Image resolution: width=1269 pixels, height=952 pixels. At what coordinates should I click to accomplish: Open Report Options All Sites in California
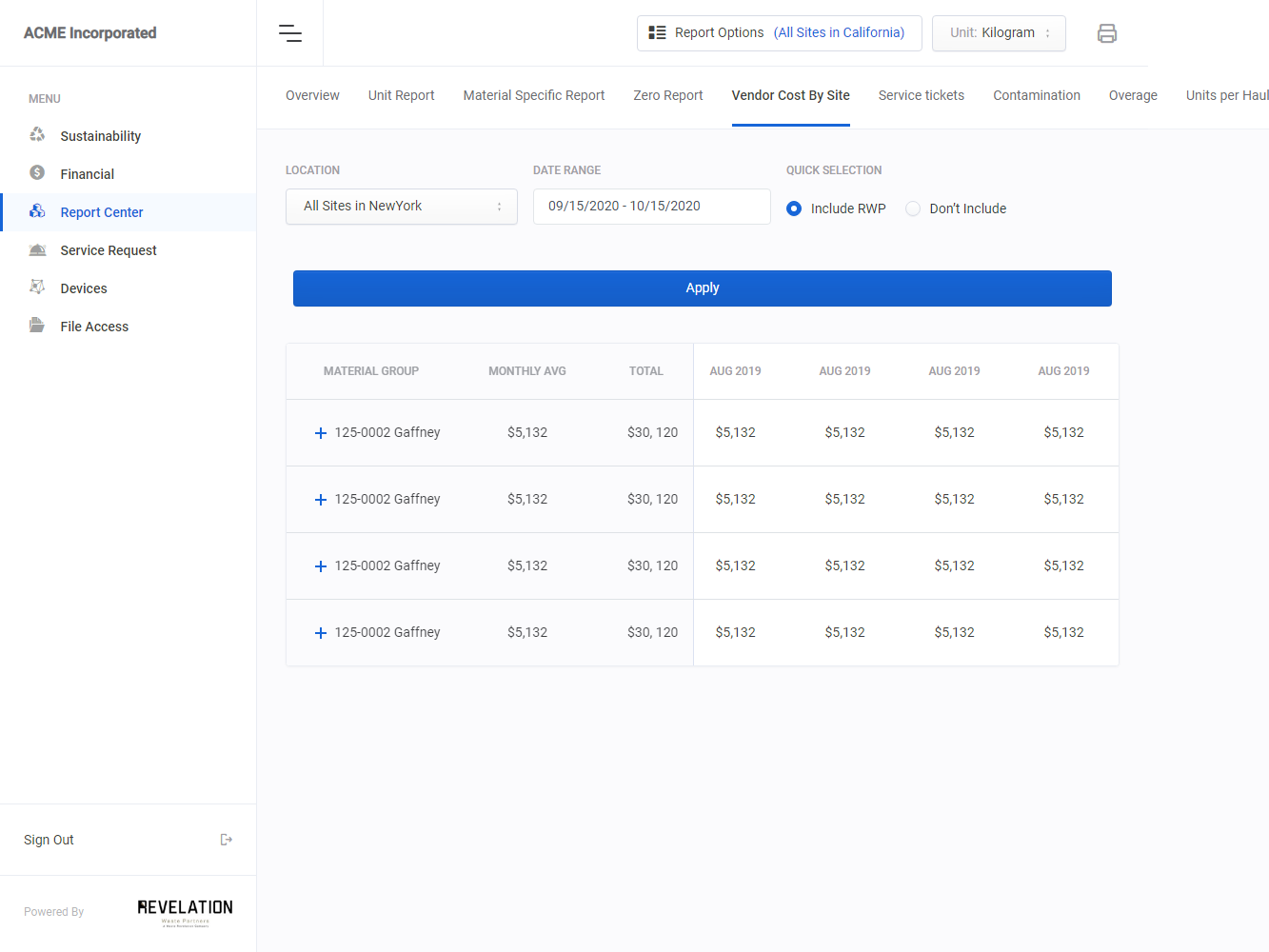pos(780,33)
